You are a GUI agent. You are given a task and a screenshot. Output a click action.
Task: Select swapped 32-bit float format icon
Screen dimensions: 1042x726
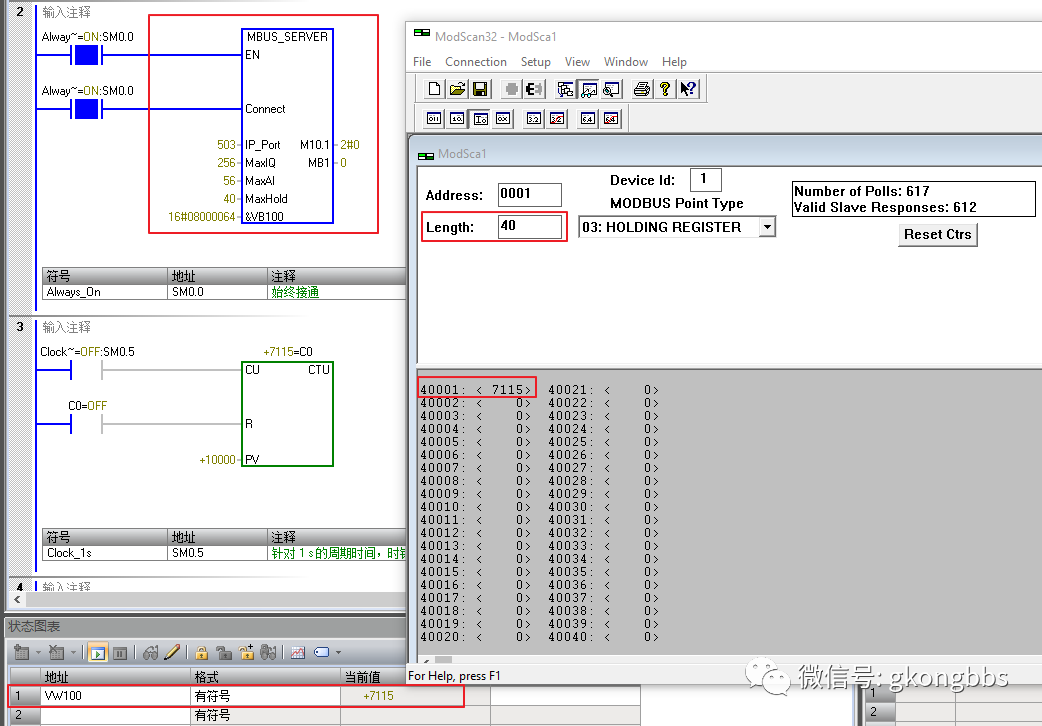click(x=557, y=119)
